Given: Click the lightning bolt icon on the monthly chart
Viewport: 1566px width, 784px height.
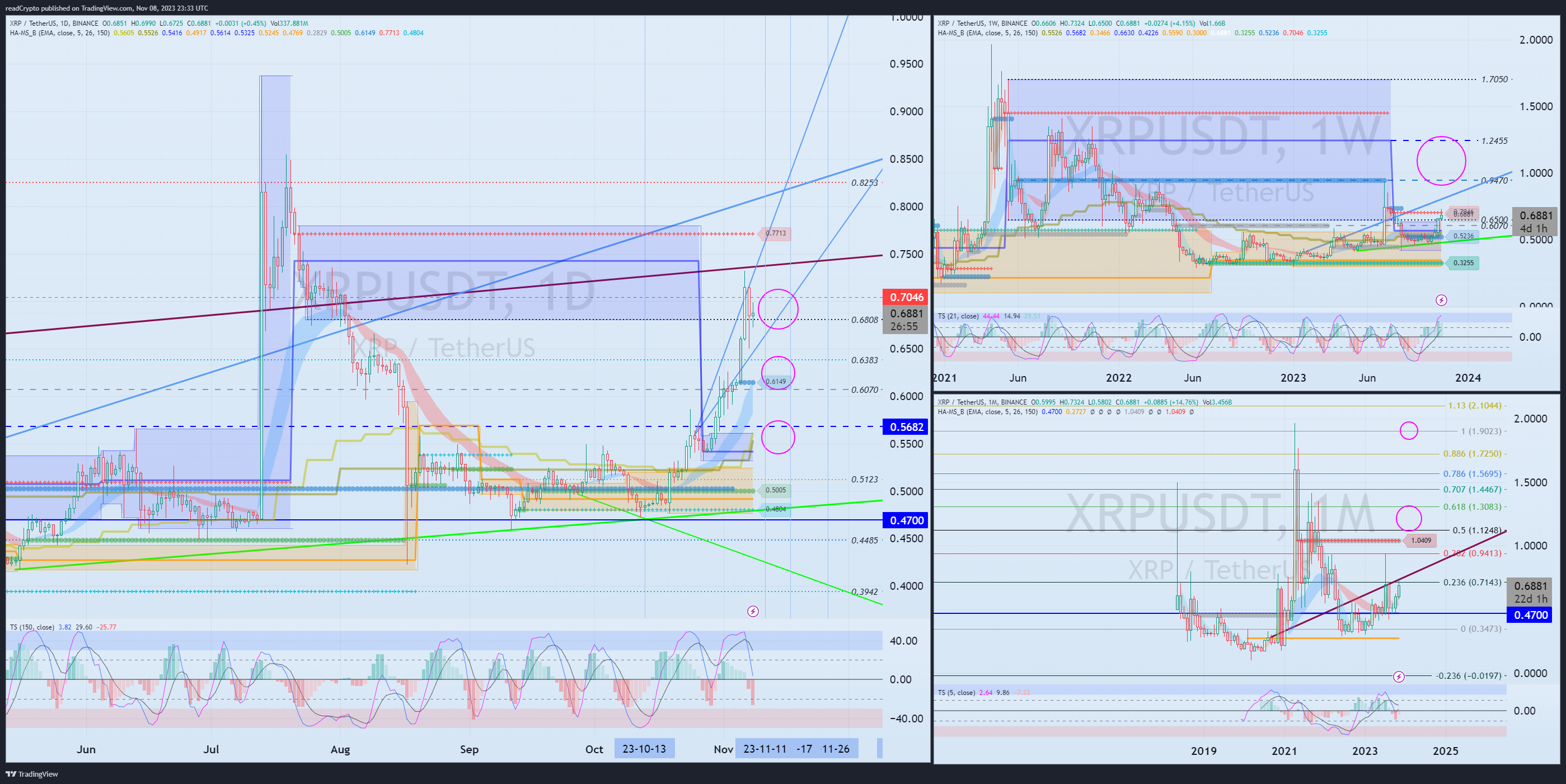Looking at the screenshot, I should pos(1398,677).
